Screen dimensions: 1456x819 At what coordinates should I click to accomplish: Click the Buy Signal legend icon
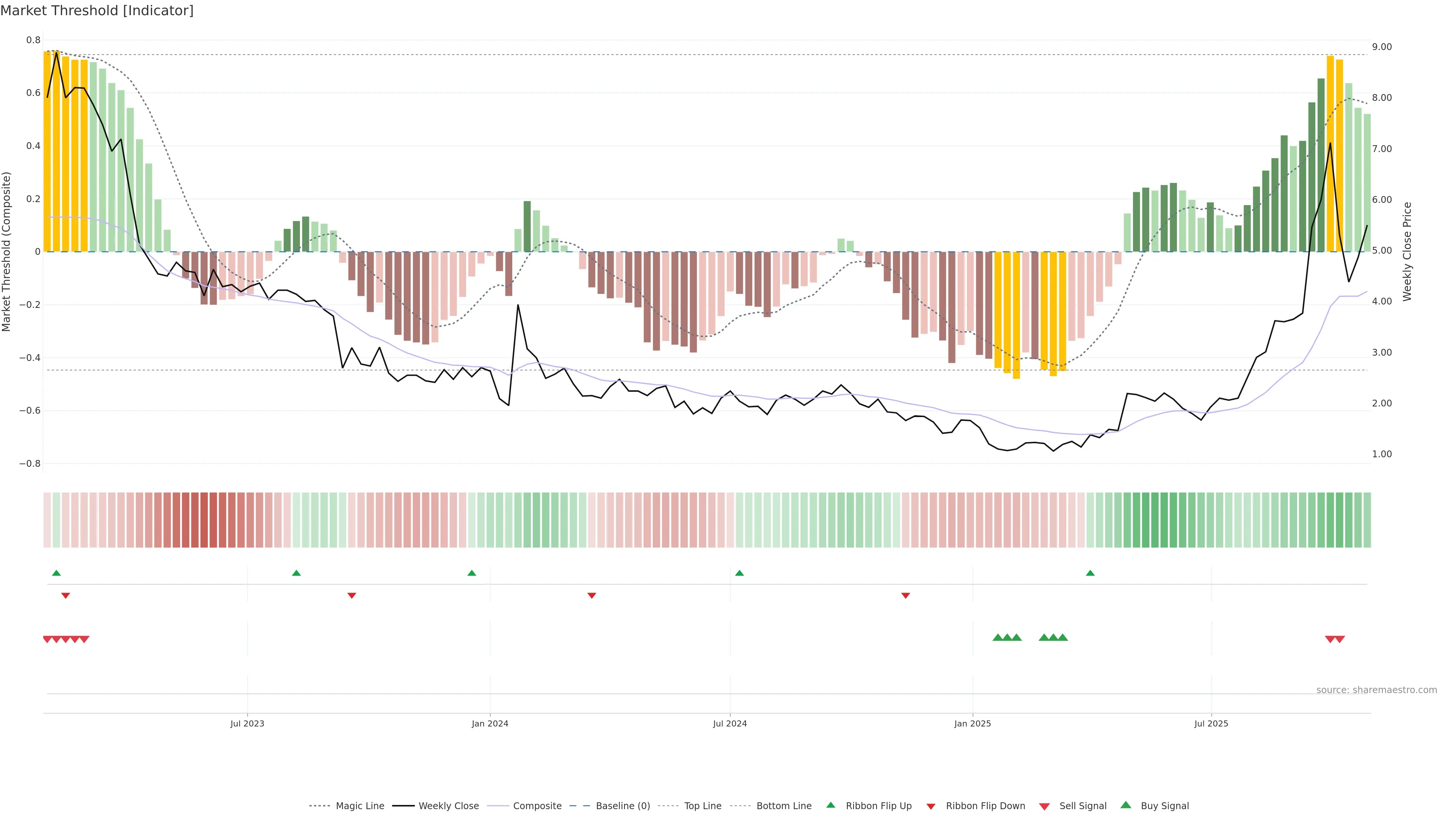(x=1125, y=805)
